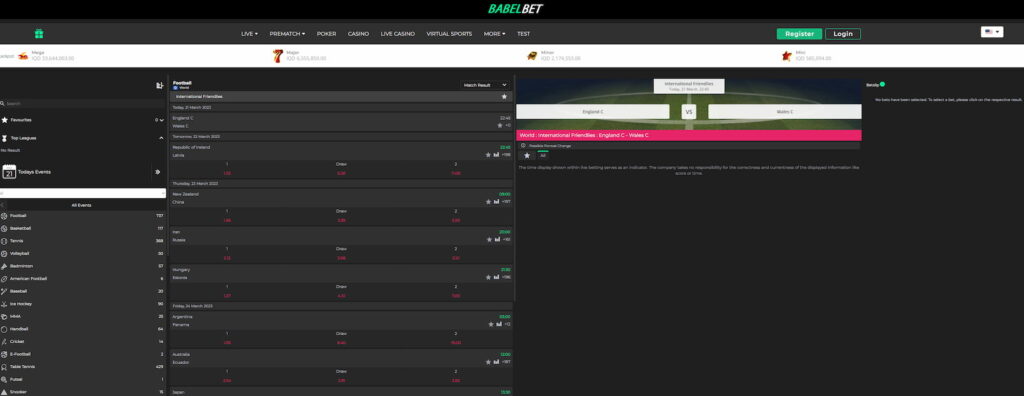The height and width of the screenshot is (396, 1024).
Task: Select Draw odds for New Zealand vs China
Action: coord(342,220)
